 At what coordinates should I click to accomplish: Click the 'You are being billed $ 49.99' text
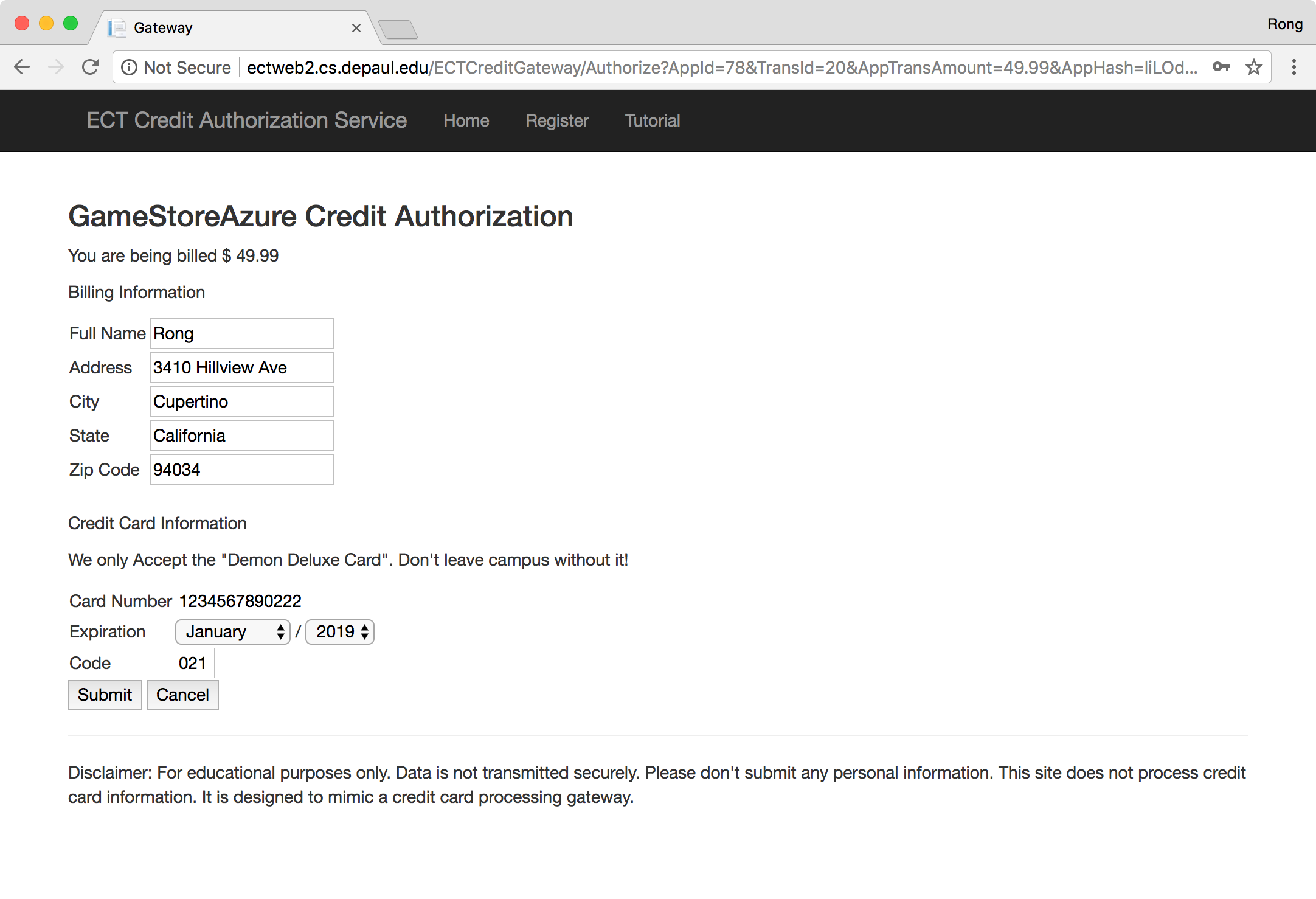tap(173, 255)
